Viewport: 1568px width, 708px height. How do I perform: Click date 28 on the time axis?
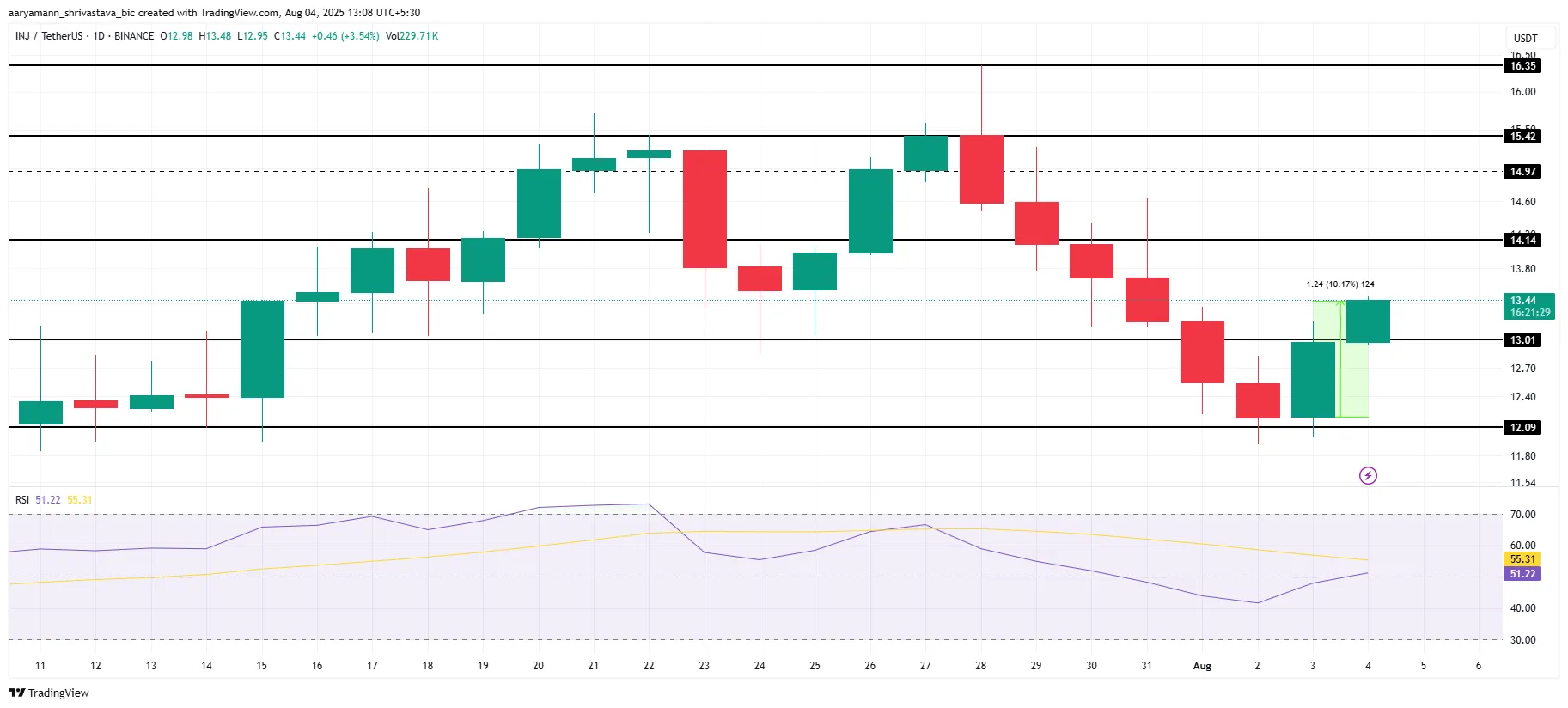980,666
